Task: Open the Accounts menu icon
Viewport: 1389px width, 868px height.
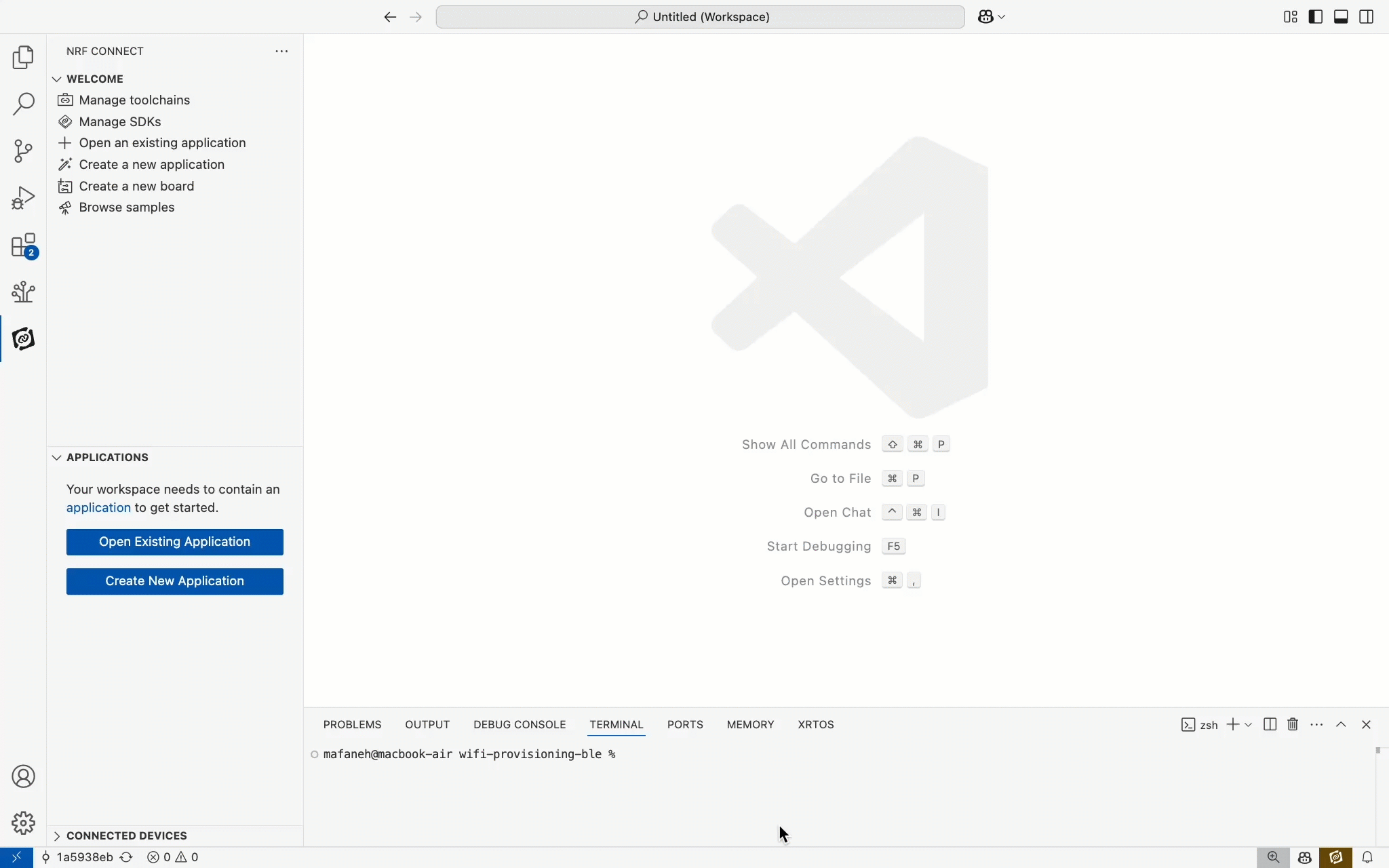Action: click(23, 776)
